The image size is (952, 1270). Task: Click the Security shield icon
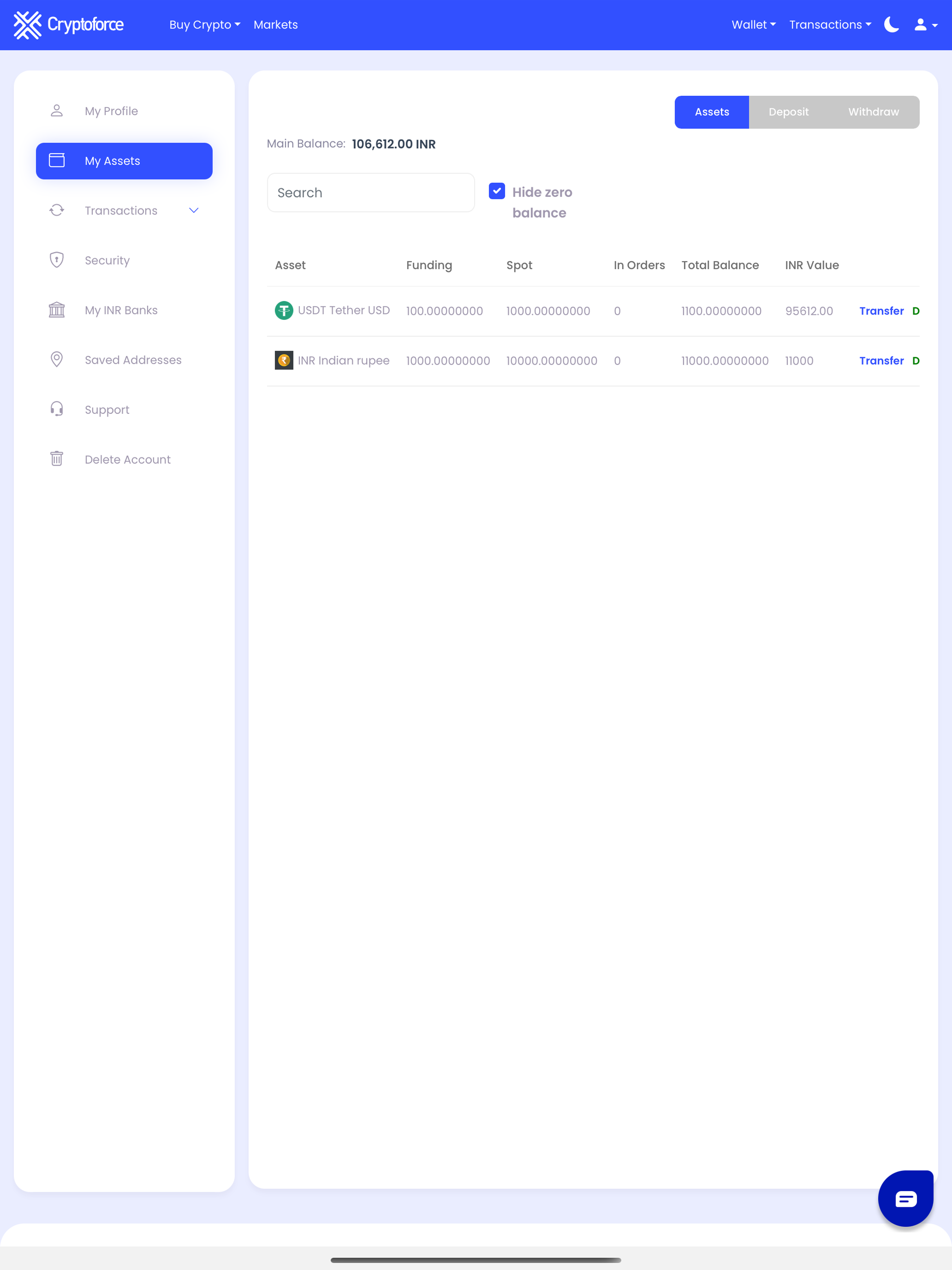click(x=56, y=260)
